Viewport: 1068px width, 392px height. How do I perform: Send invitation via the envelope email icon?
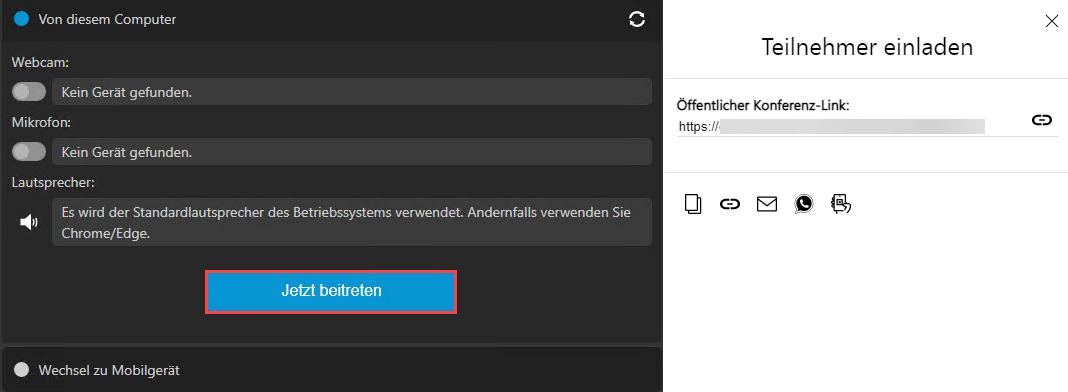(767, 204)
